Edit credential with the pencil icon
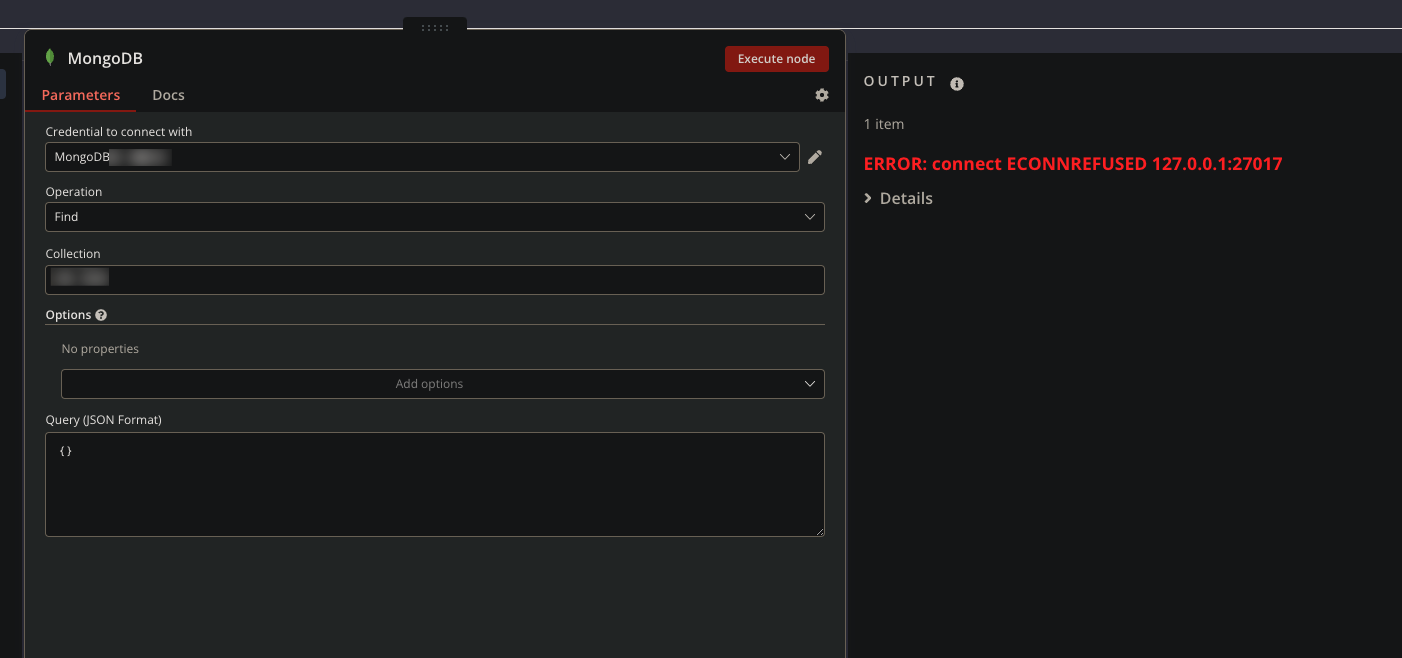This screenshot has width=1402, height=658. pyautogui.click(x=815, y=157)
